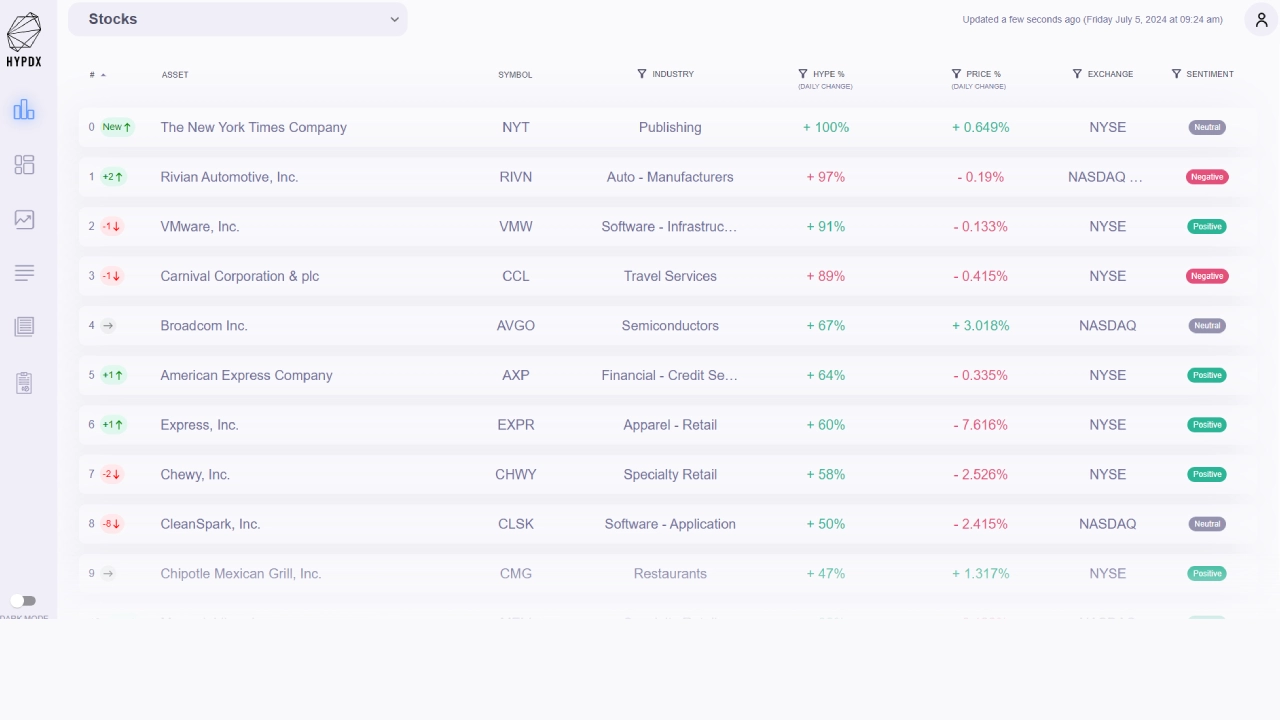Click the Negative sentiment badge for Rivian
Image resolution: width=1280 pixels, height=720 pixels.
1207,177
